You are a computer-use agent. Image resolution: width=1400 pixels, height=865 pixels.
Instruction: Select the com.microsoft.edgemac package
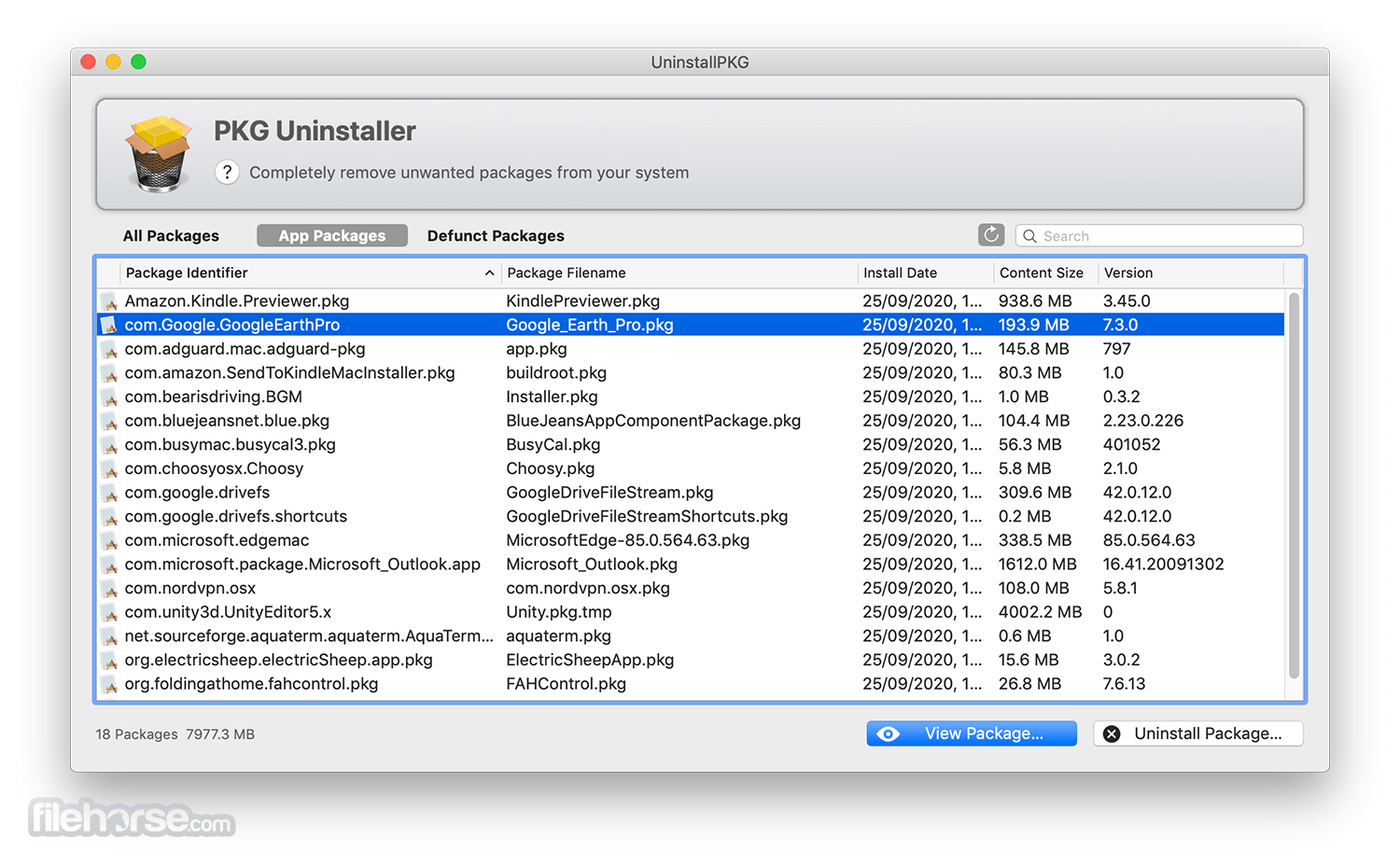[x=692, y=540]
